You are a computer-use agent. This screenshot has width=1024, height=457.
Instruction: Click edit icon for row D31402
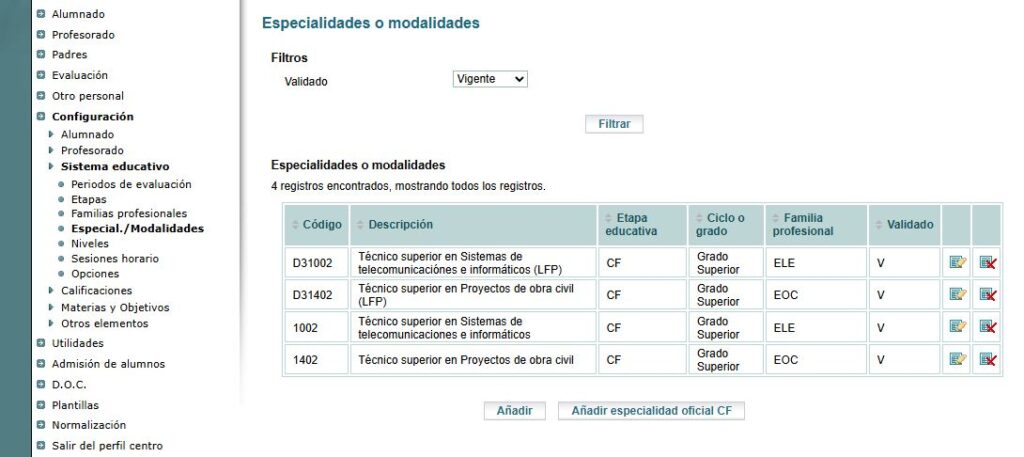(x=957, y=294)
